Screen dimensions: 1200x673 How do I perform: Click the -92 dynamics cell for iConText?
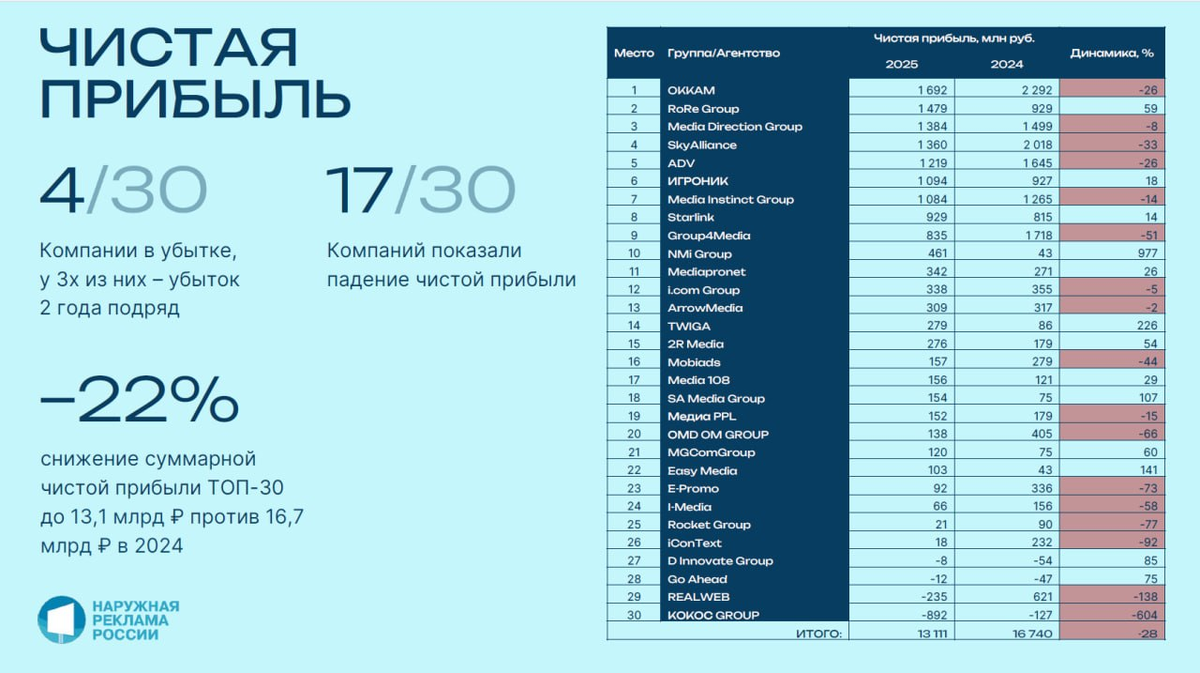tap(1110, 542)
